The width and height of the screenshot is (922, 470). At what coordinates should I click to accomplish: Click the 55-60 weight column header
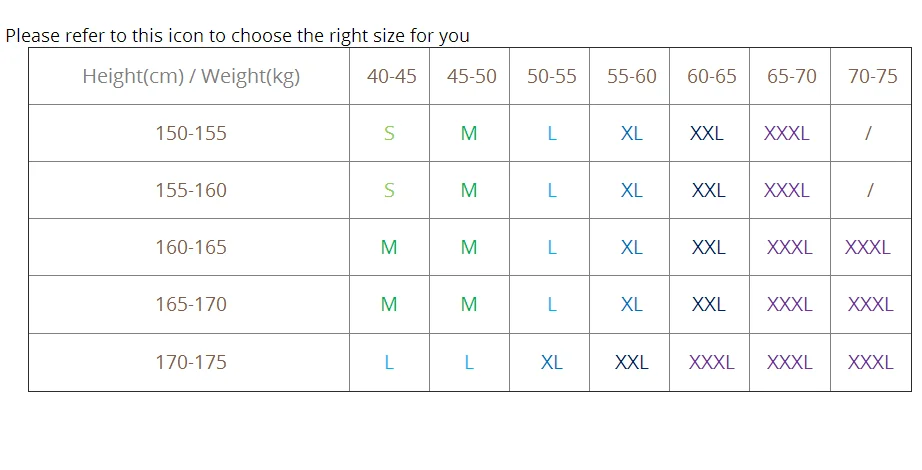(x=632, y=76)
